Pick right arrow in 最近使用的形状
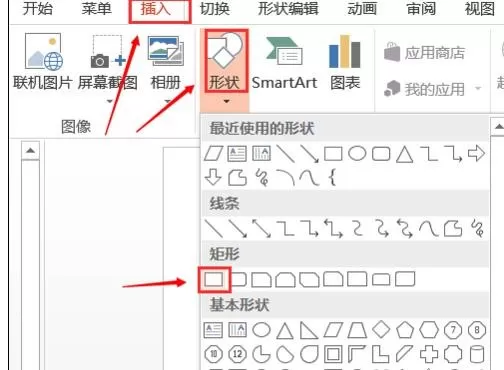Image resolution: width=504 pixels, height=370 pixels. click(x=476, y=154)
